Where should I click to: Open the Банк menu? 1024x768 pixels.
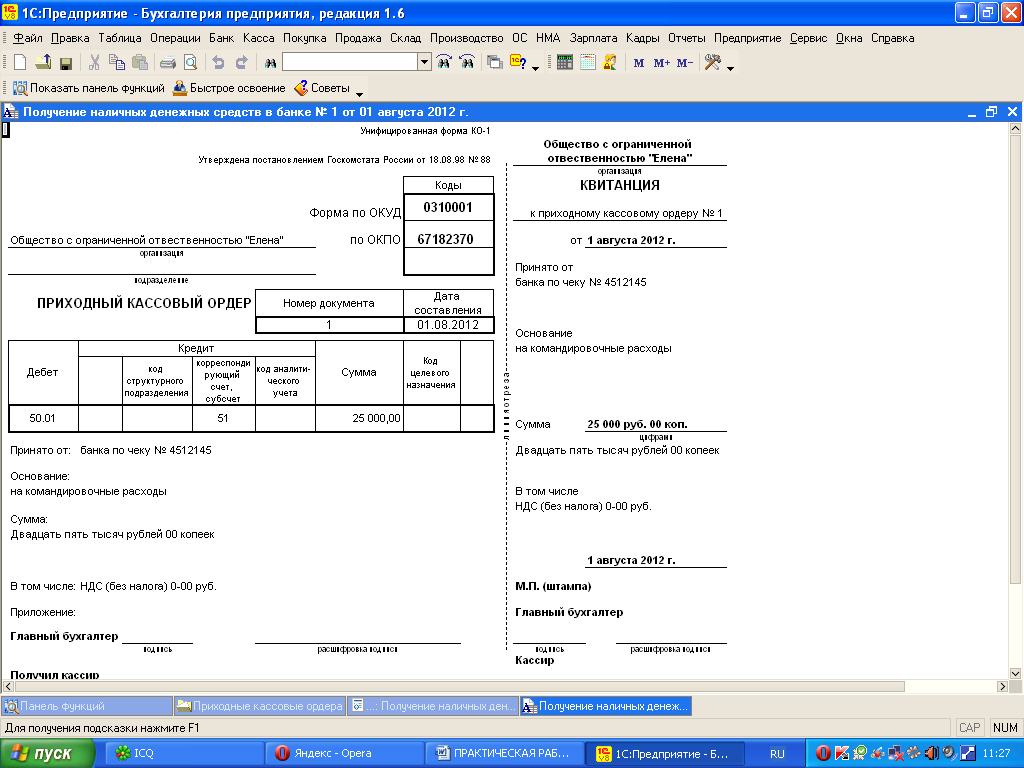tap(221, 38)
